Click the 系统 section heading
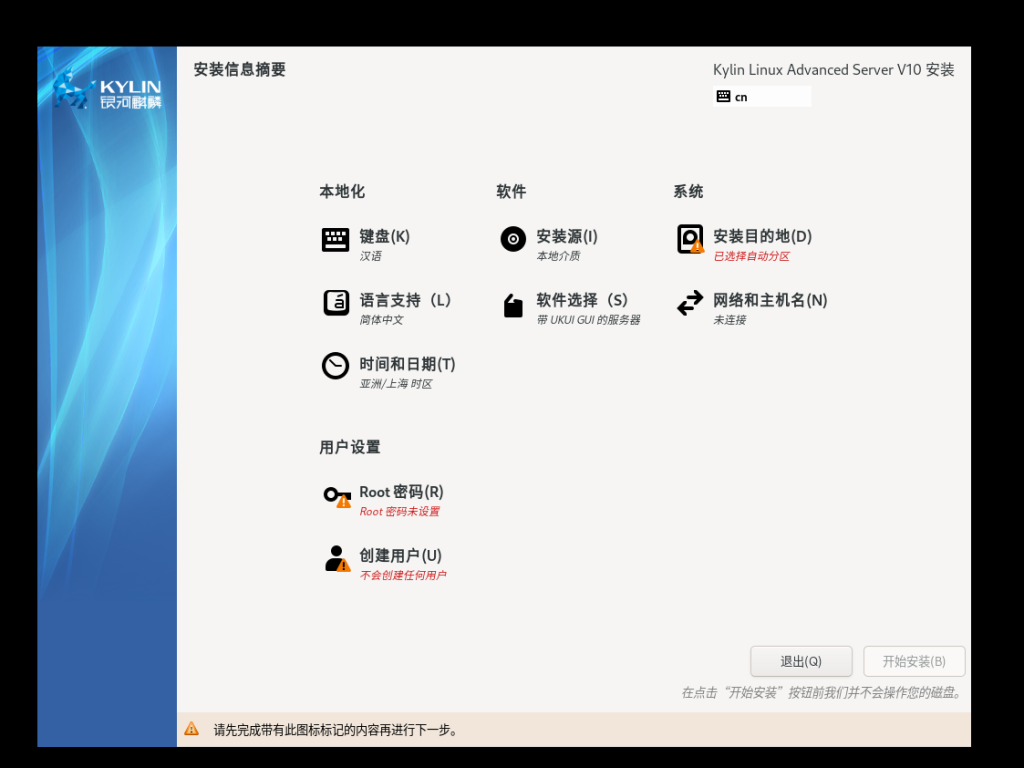 [688, 191]
